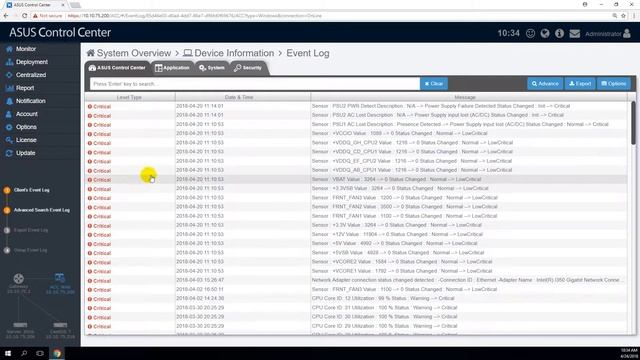Open the Deployment sidebar section

point(27,62)
